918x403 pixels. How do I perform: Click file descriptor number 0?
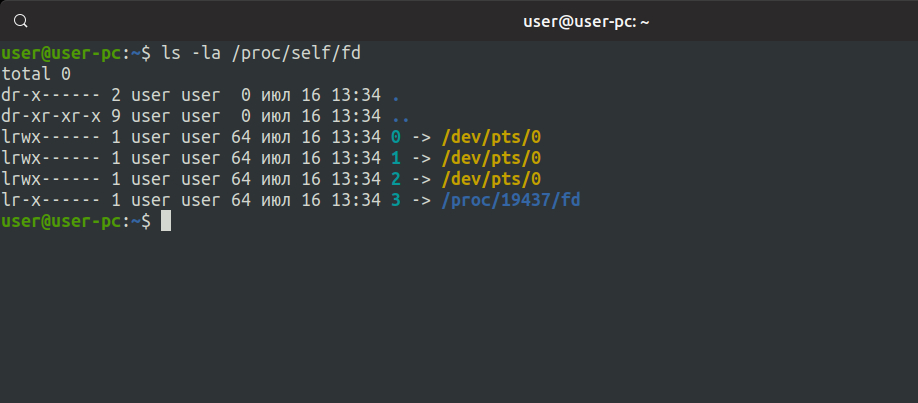[396, 137]
